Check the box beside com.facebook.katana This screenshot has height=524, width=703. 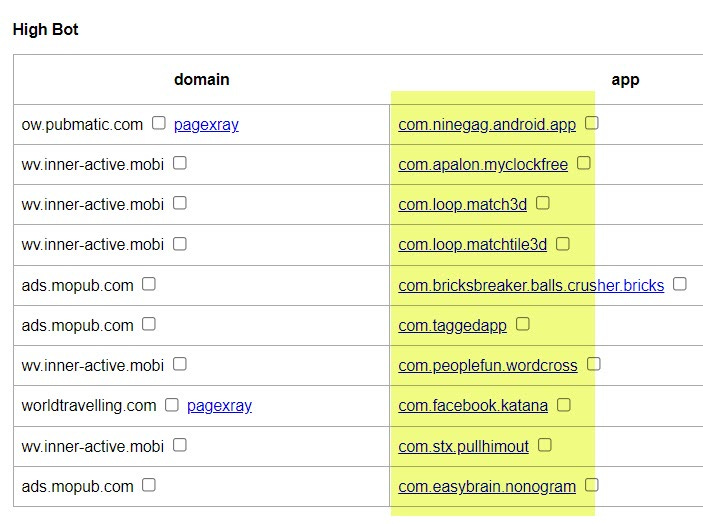[x=564, y=405]
